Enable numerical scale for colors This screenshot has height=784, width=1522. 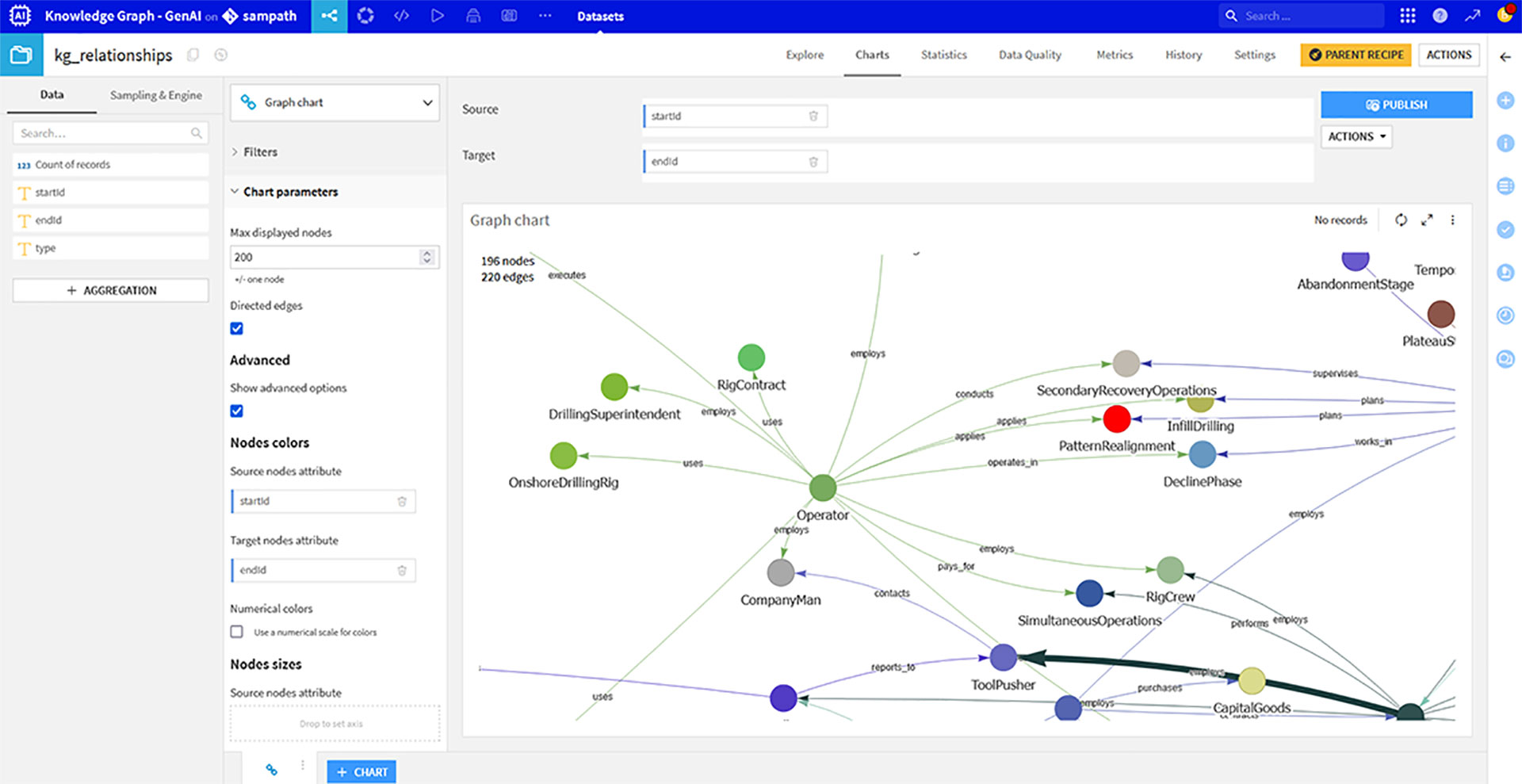tap(236, 632)
